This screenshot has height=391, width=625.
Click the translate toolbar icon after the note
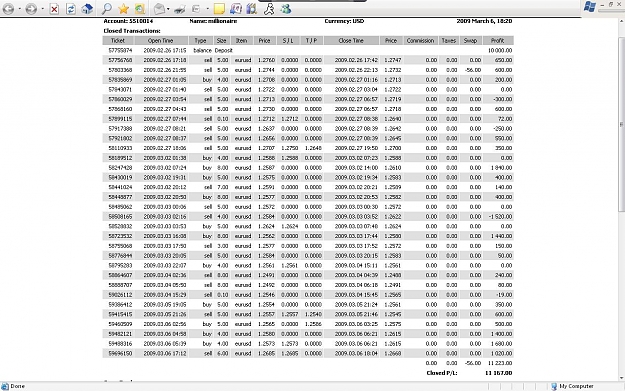(x=236, y=9)
